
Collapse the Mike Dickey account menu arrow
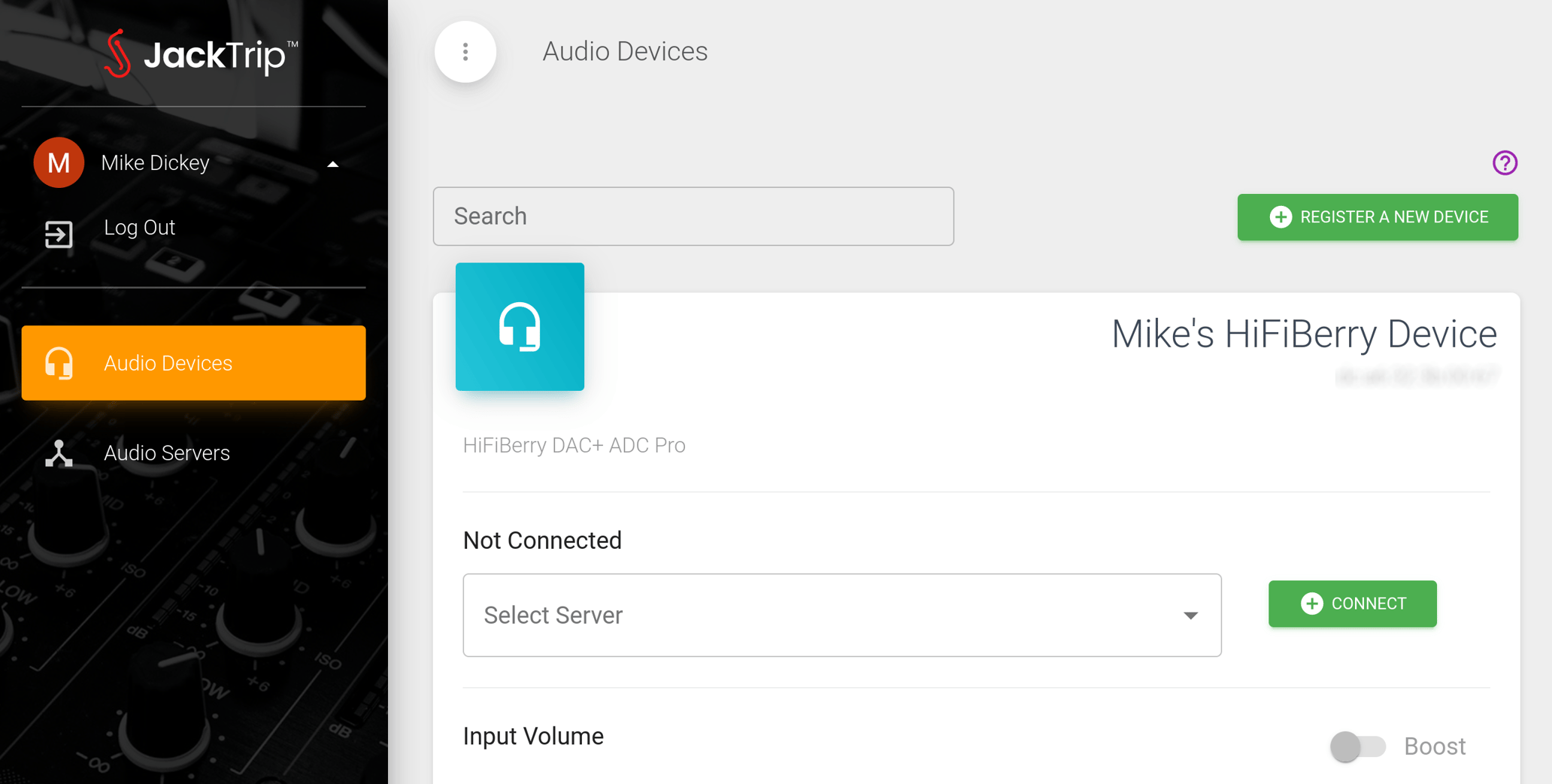pos(332,164)
